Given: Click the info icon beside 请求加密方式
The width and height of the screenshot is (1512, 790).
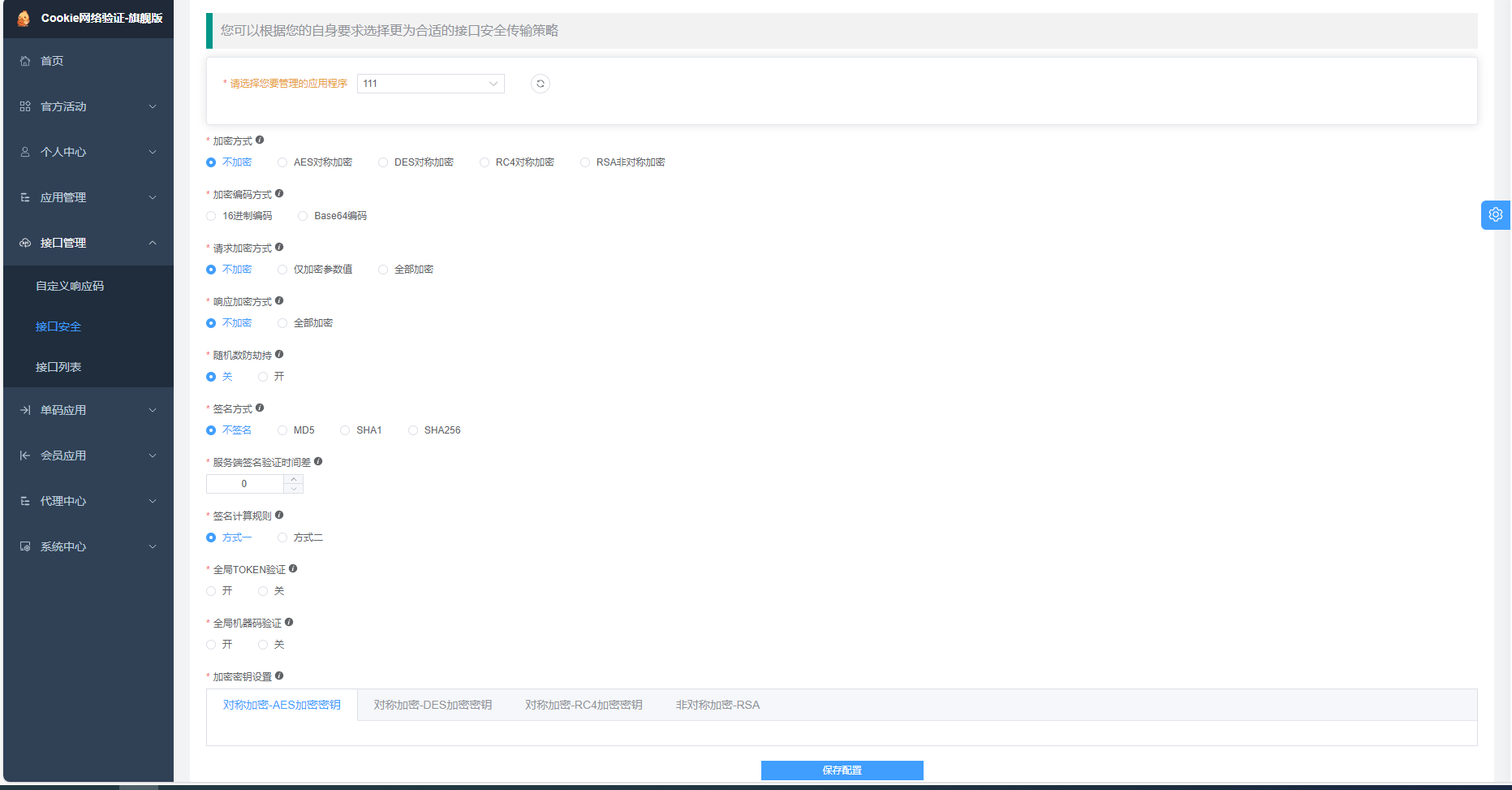Looking at the screenshot, I should (x=279, y=247).
